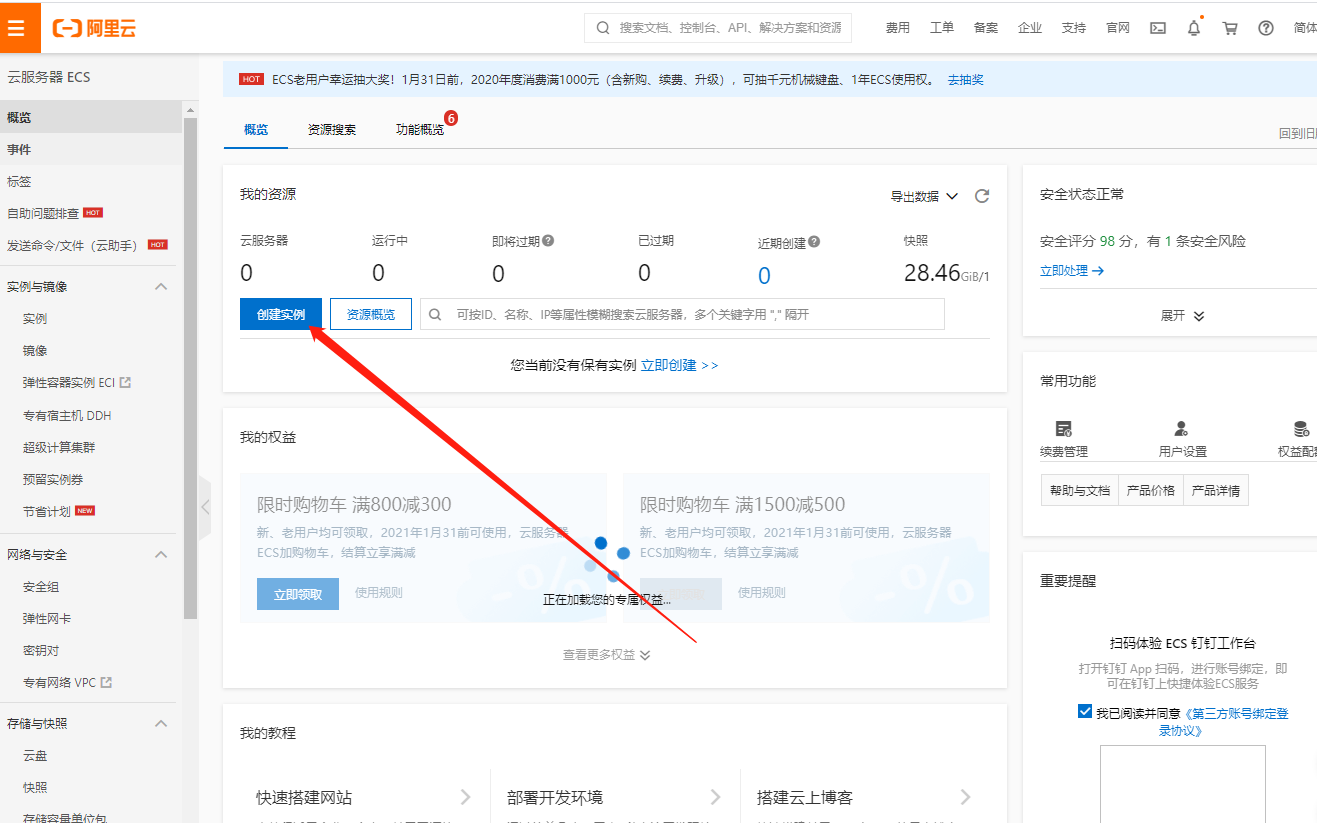Image resolution: width=1317 pixels, height=823 pixels.
Task: Collapse the 网络与安全 section
Action: 161,554
